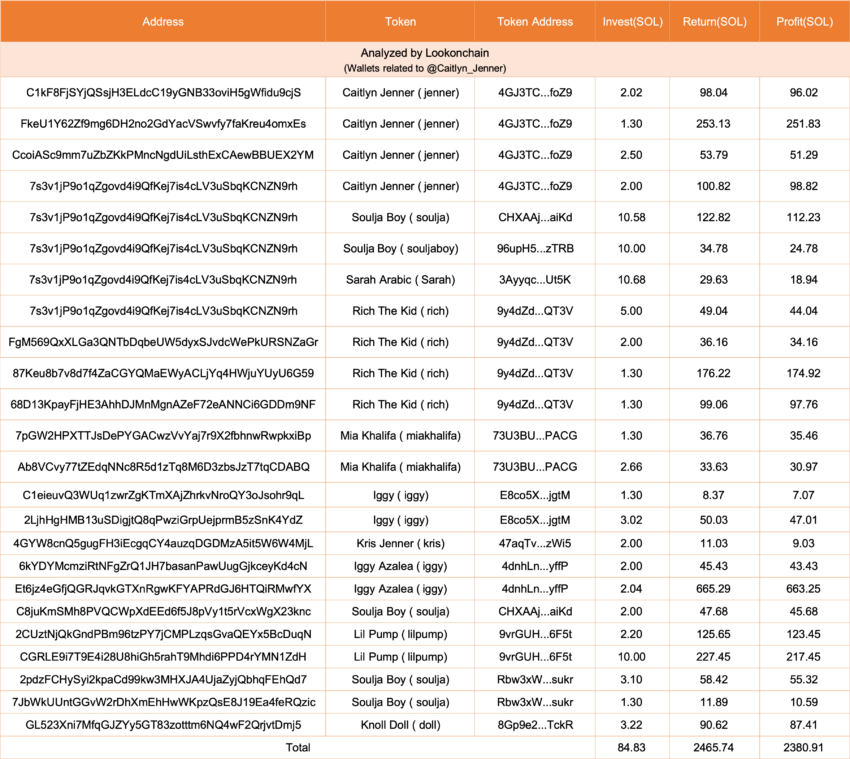Screen dimensions: 850x759
Task: Click the return value 53.79
Action: coord(713,155)
